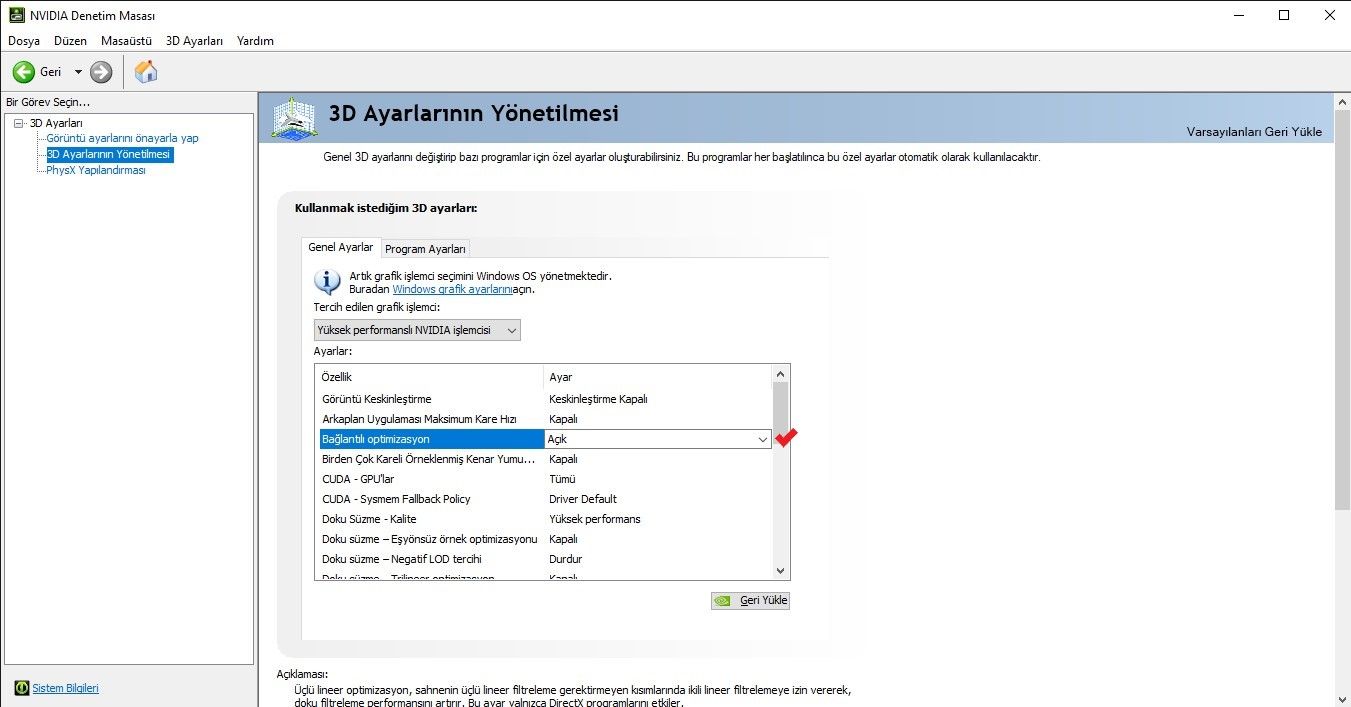
Task: Click the main panel scroll up arrow
Action: tap(1342, 101)
